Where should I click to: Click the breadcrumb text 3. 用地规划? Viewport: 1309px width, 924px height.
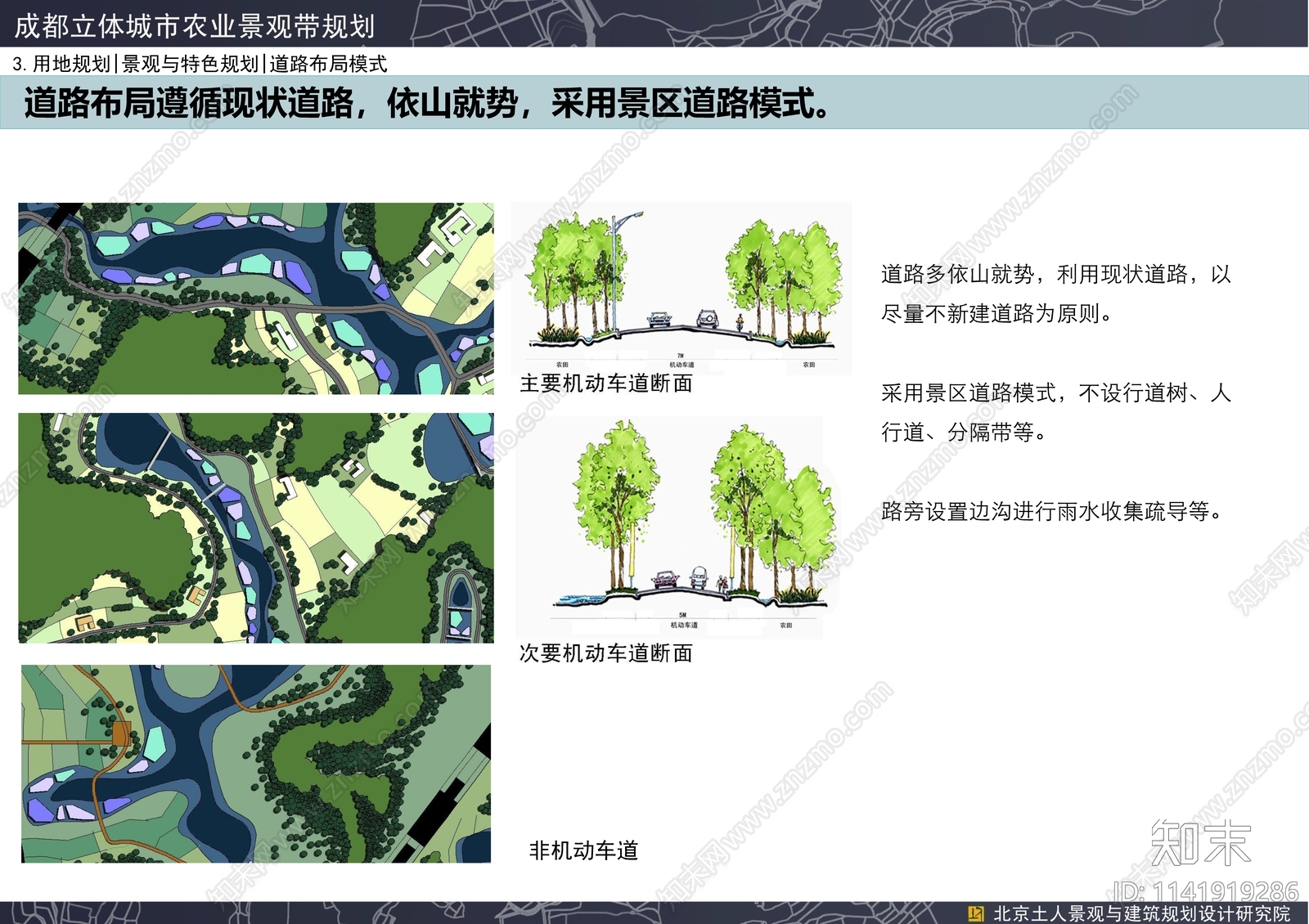[x=62, y=64]
